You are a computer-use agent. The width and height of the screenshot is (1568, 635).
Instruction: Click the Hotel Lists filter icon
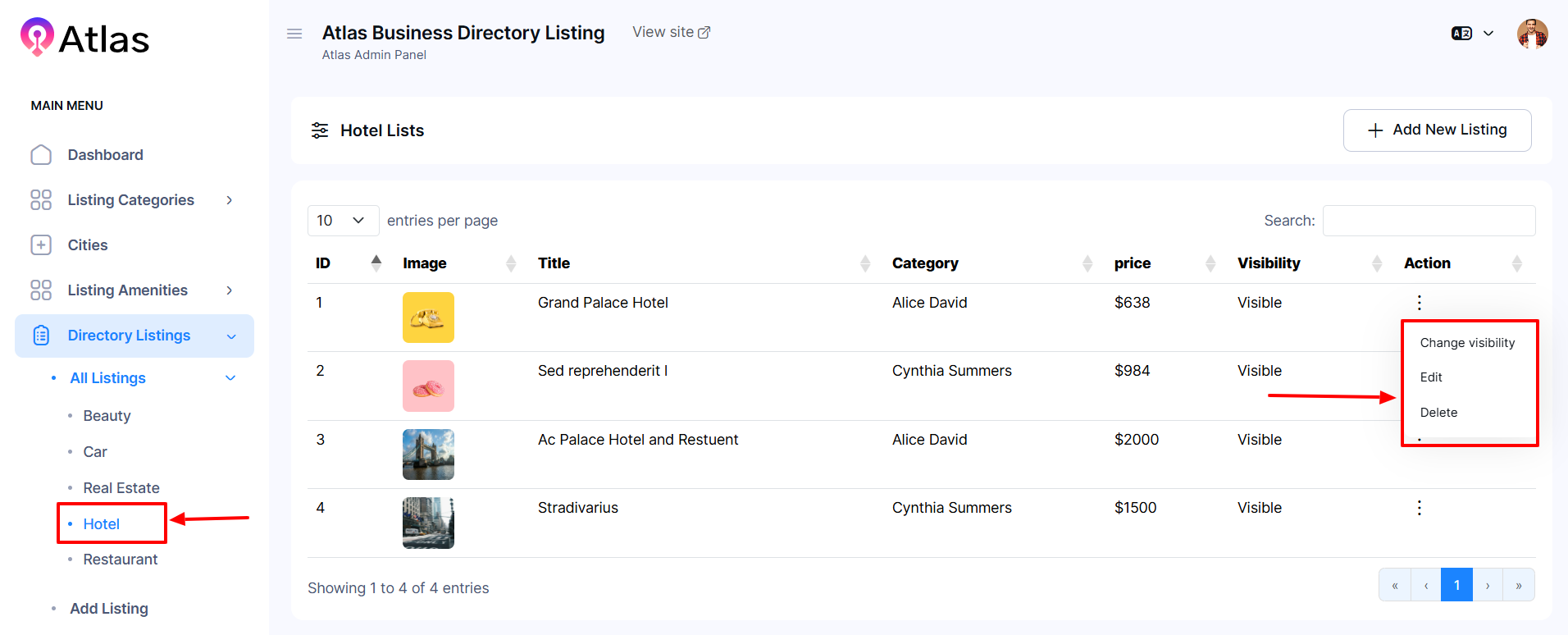(320, 130)
